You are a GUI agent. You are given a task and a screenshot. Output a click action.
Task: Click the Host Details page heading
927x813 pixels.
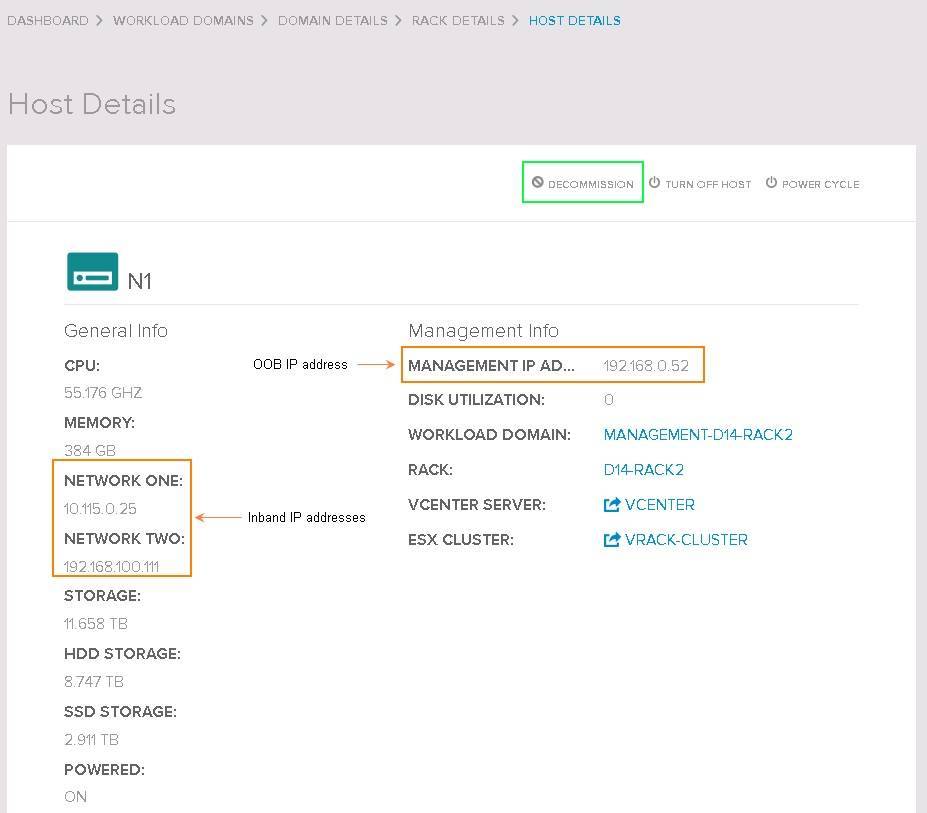pyautogui.click(x=92, y=104)
